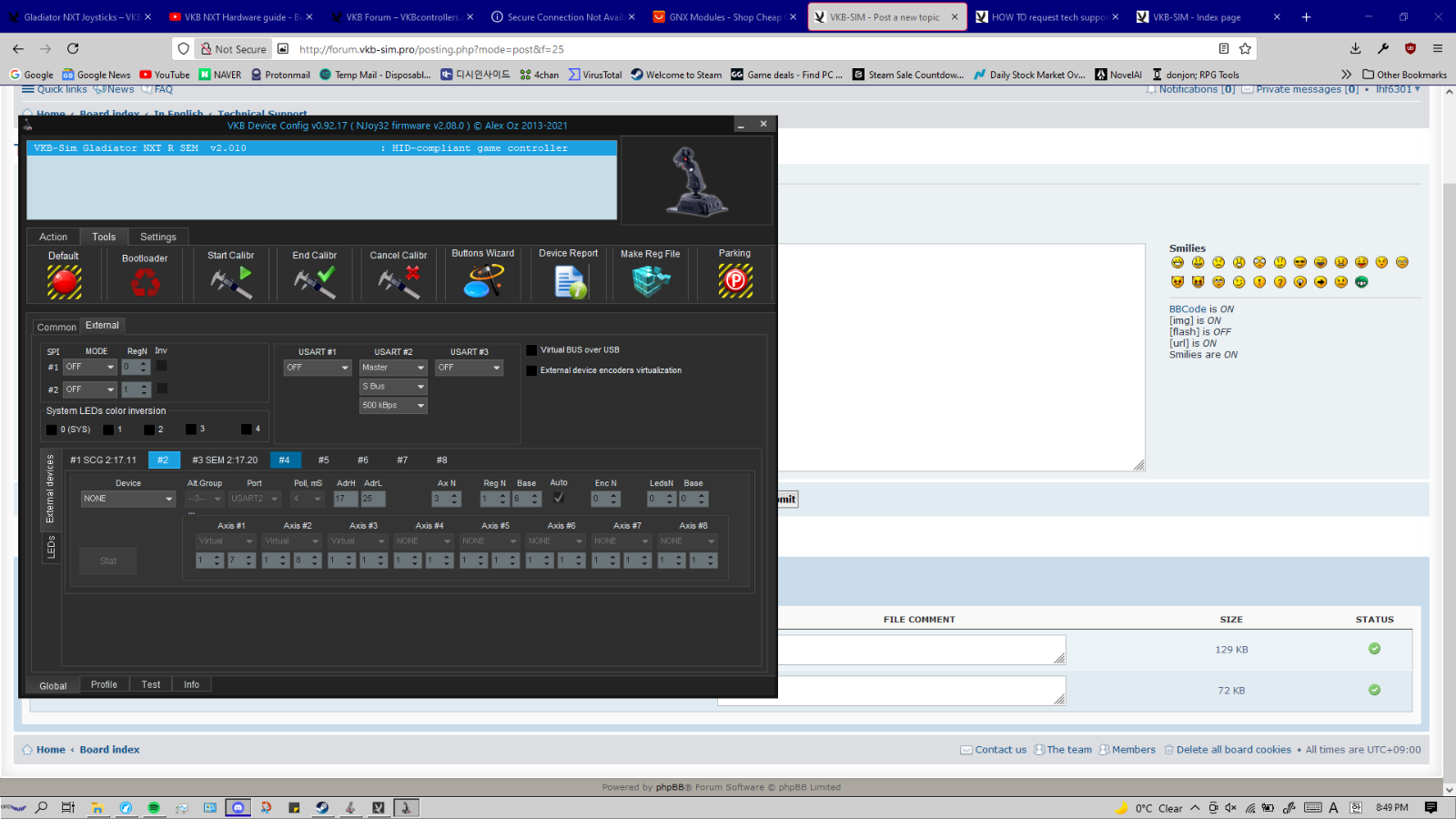Open Steam from the taskbar

tap(322, 807)
